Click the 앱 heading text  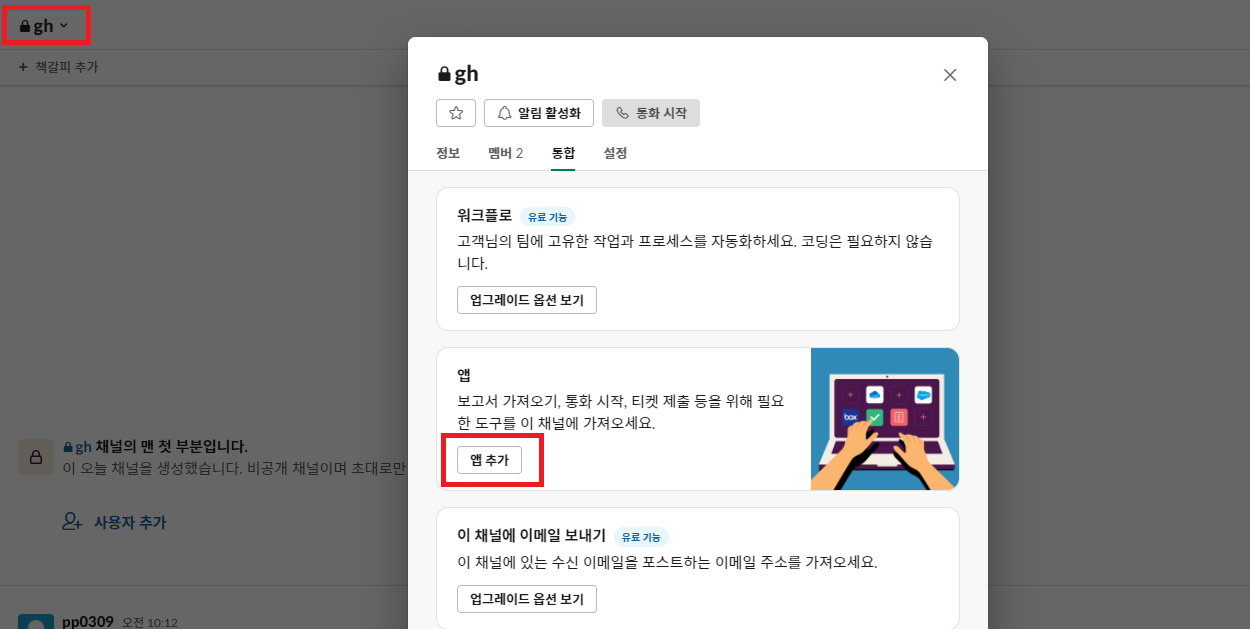click(464, 376)
